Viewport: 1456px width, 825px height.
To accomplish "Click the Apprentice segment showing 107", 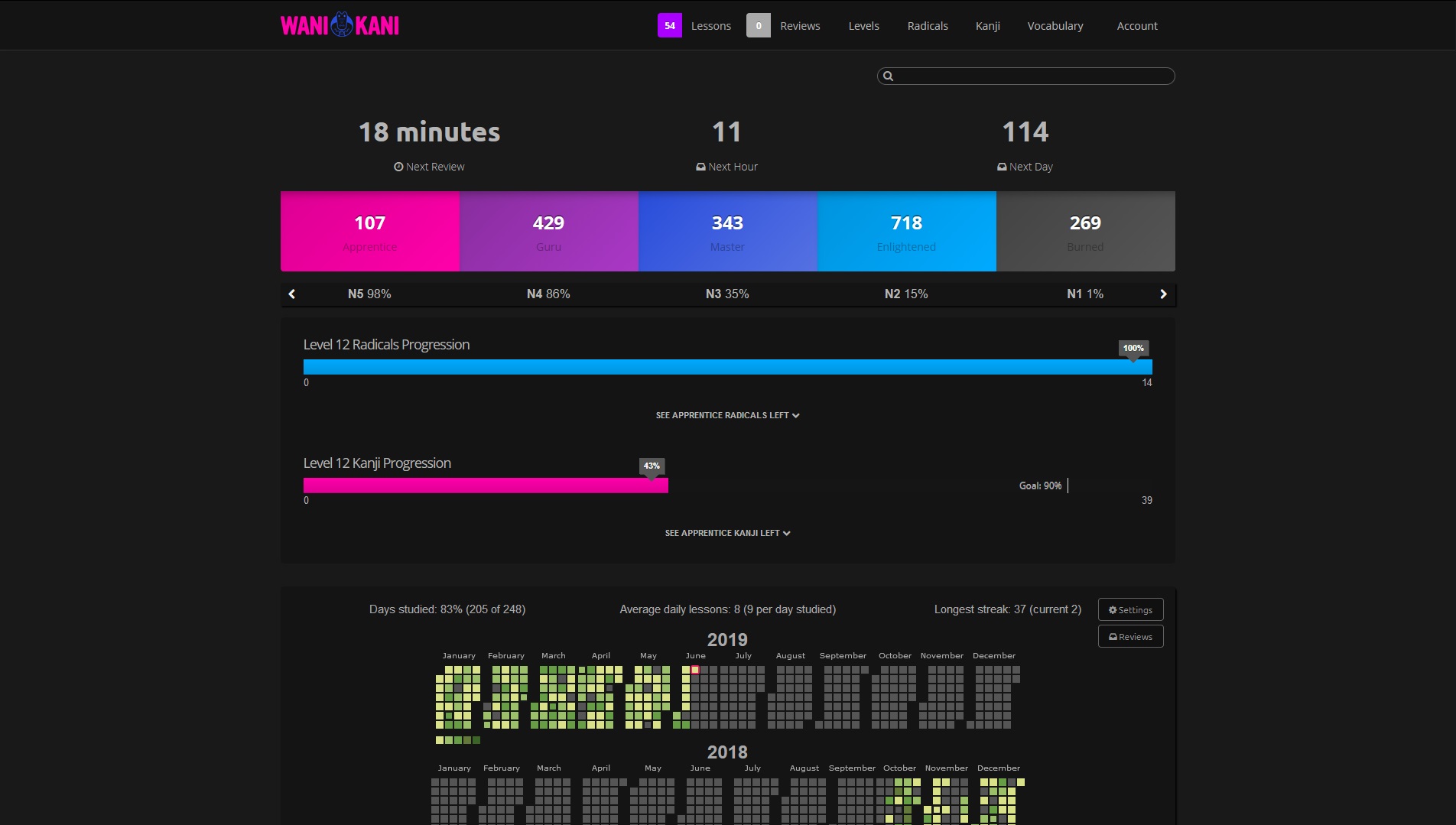I will click(x=369, y=231).
